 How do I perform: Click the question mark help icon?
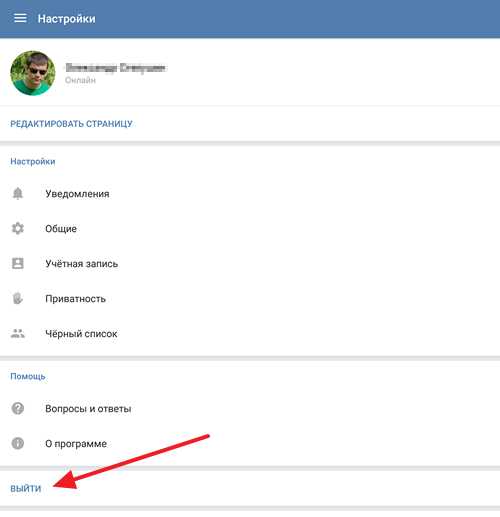[18, 408]
